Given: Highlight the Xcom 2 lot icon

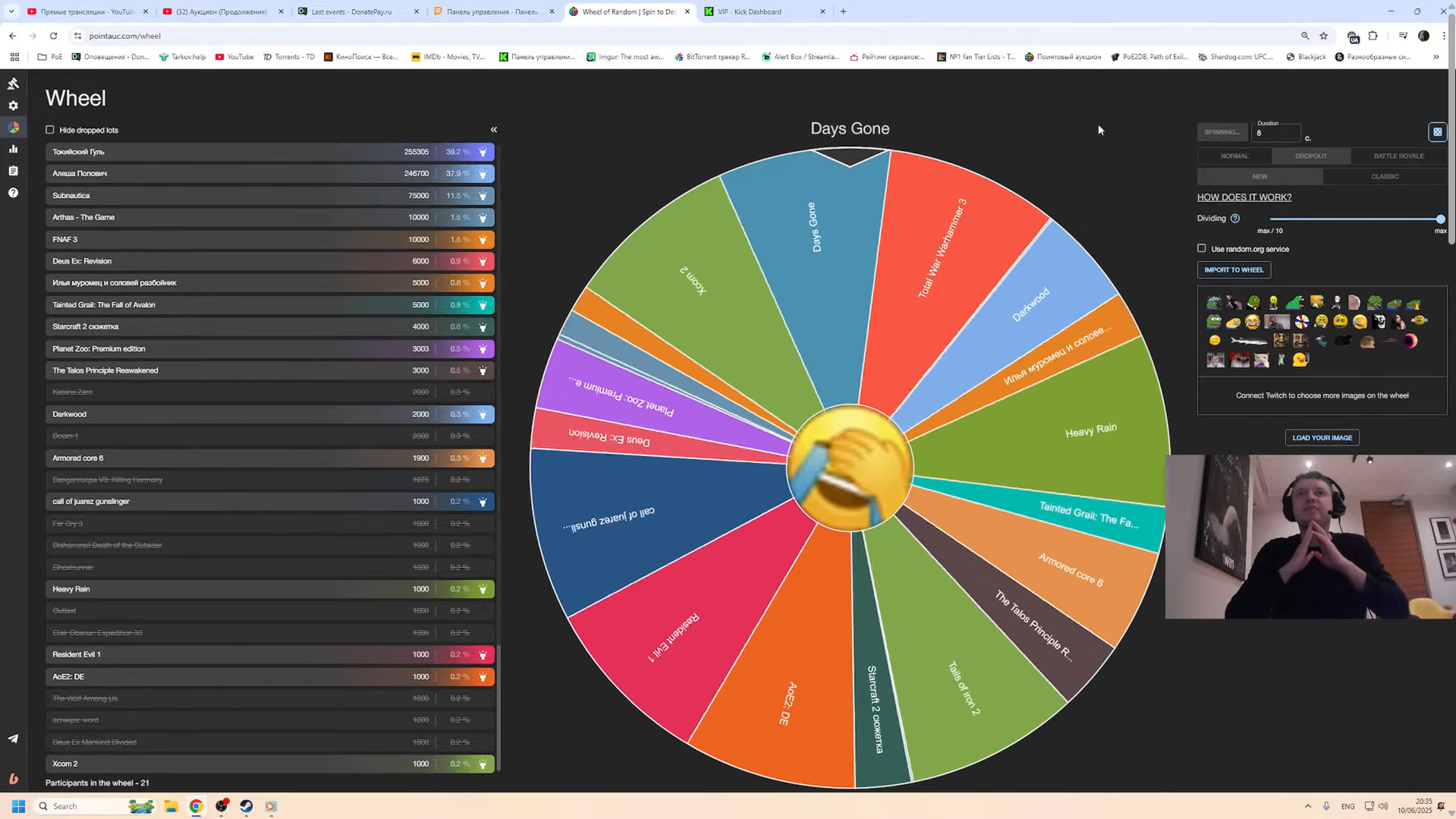Looking at the screenshot, I should click(x=483, y=764).
